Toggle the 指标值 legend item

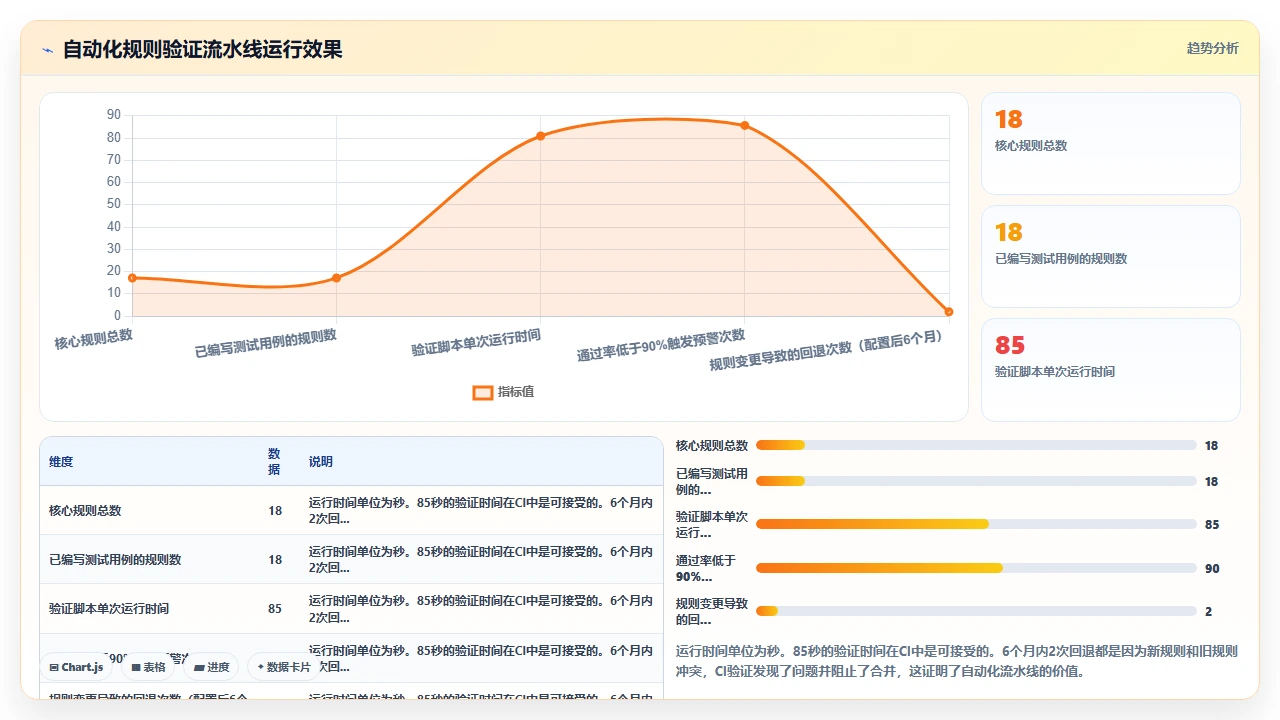tap(504, 392)
